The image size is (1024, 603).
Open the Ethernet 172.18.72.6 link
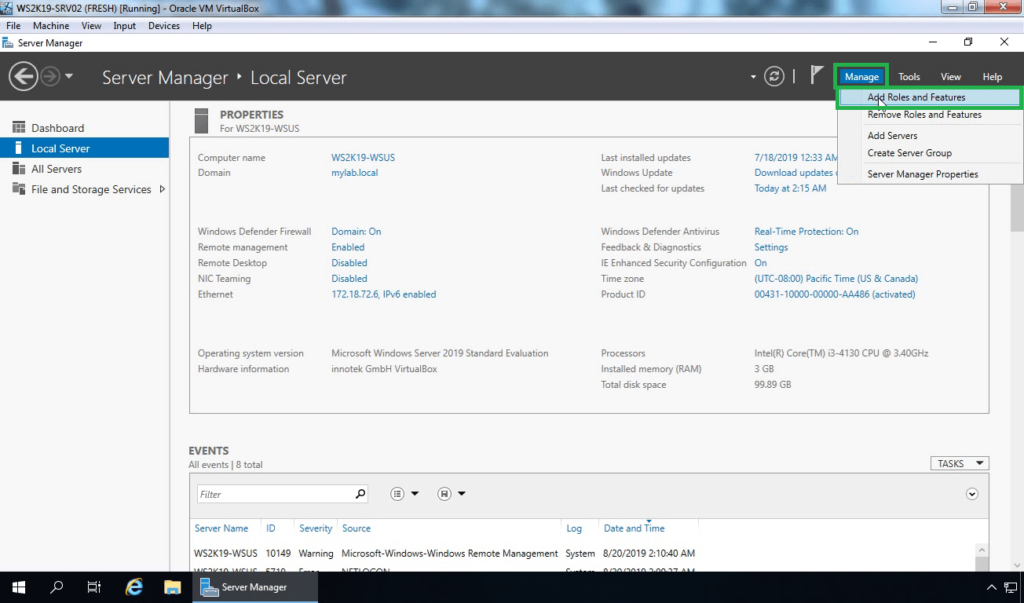[383, 295]
